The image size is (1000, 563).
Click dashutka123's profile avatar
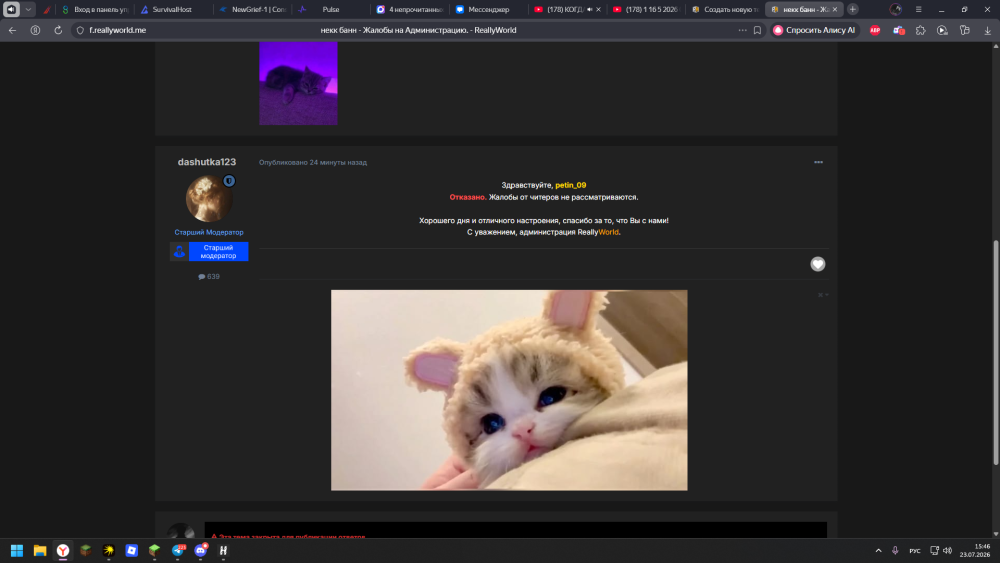(209, 199)
